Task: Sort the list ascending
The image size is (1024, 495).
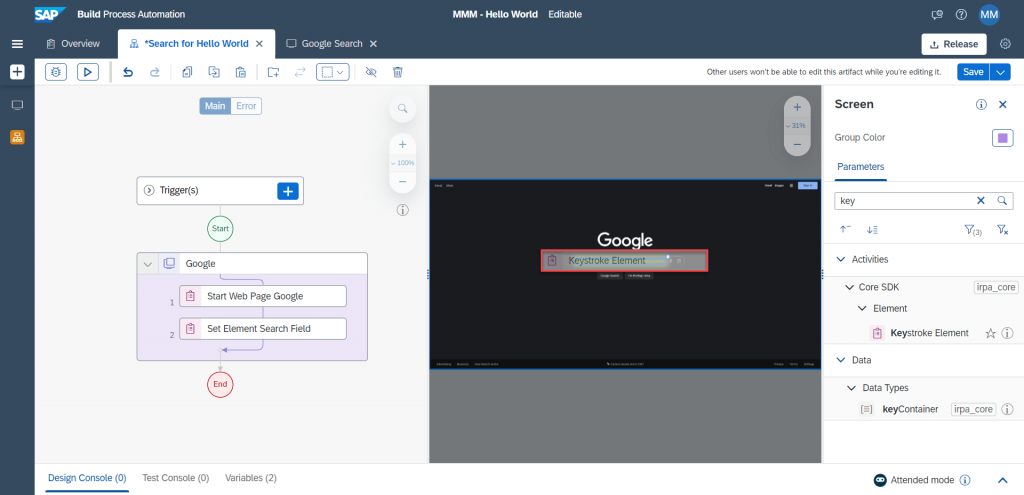Action: (x=844, y=229)
